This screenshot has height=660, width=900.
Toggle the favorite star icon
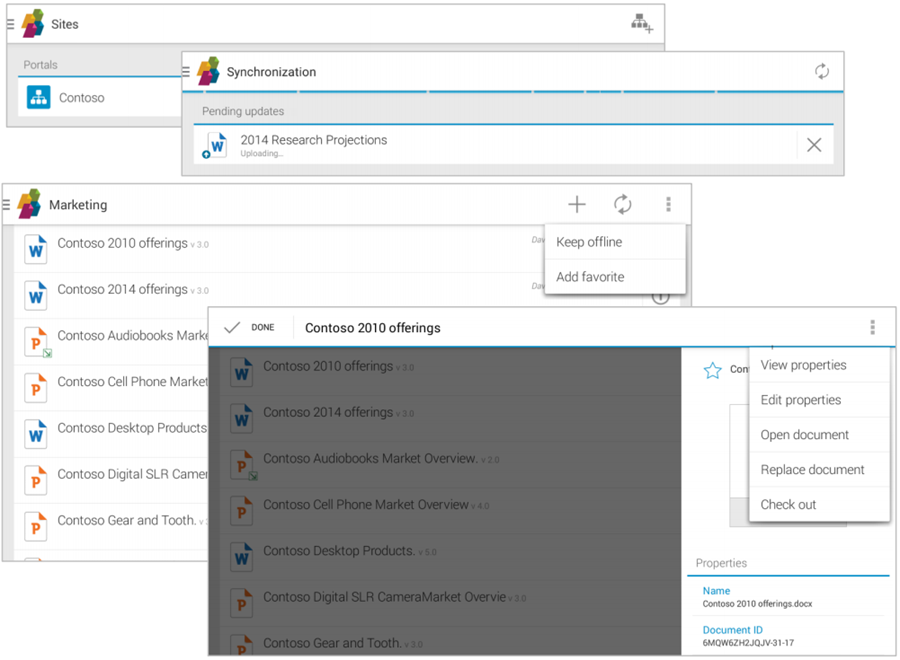[x=712, y=371]
